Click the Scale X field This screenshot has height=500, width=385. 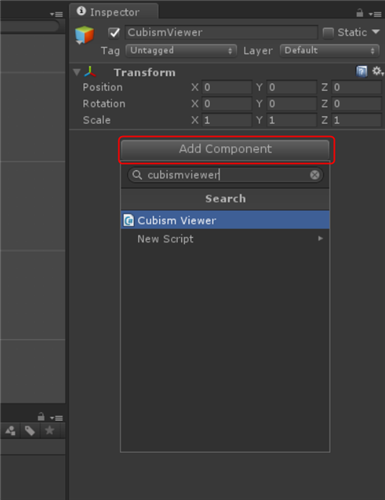[227, 120]
